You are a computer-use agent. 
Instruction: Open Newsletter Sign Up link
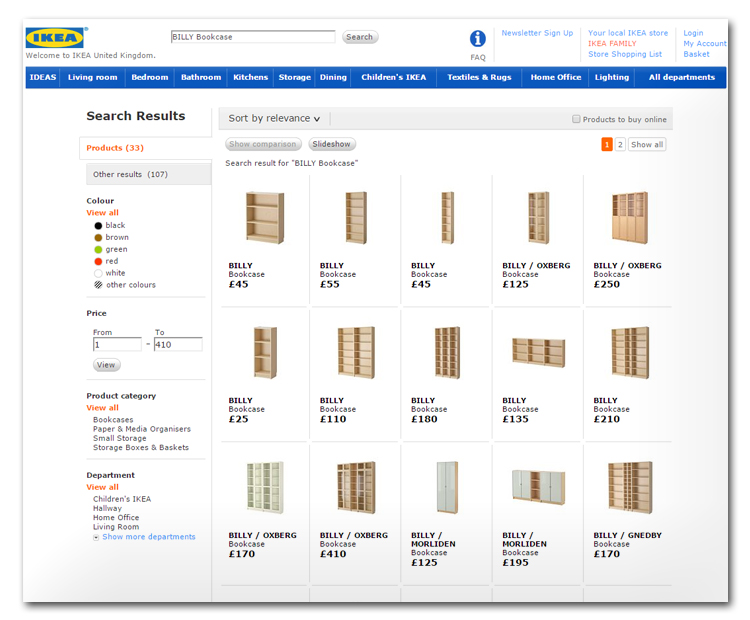pos(537,33)
